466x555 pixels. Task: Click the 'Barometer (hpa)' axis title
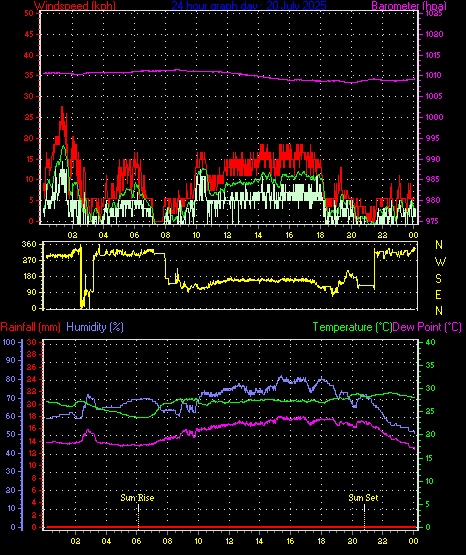(409, 6)
